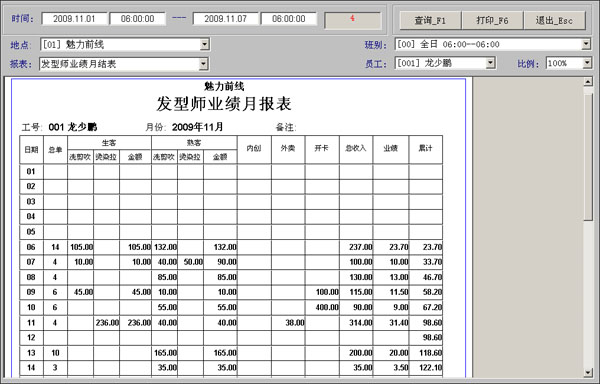Select the end time field after 2009.11.07

(x=289, y=19)
